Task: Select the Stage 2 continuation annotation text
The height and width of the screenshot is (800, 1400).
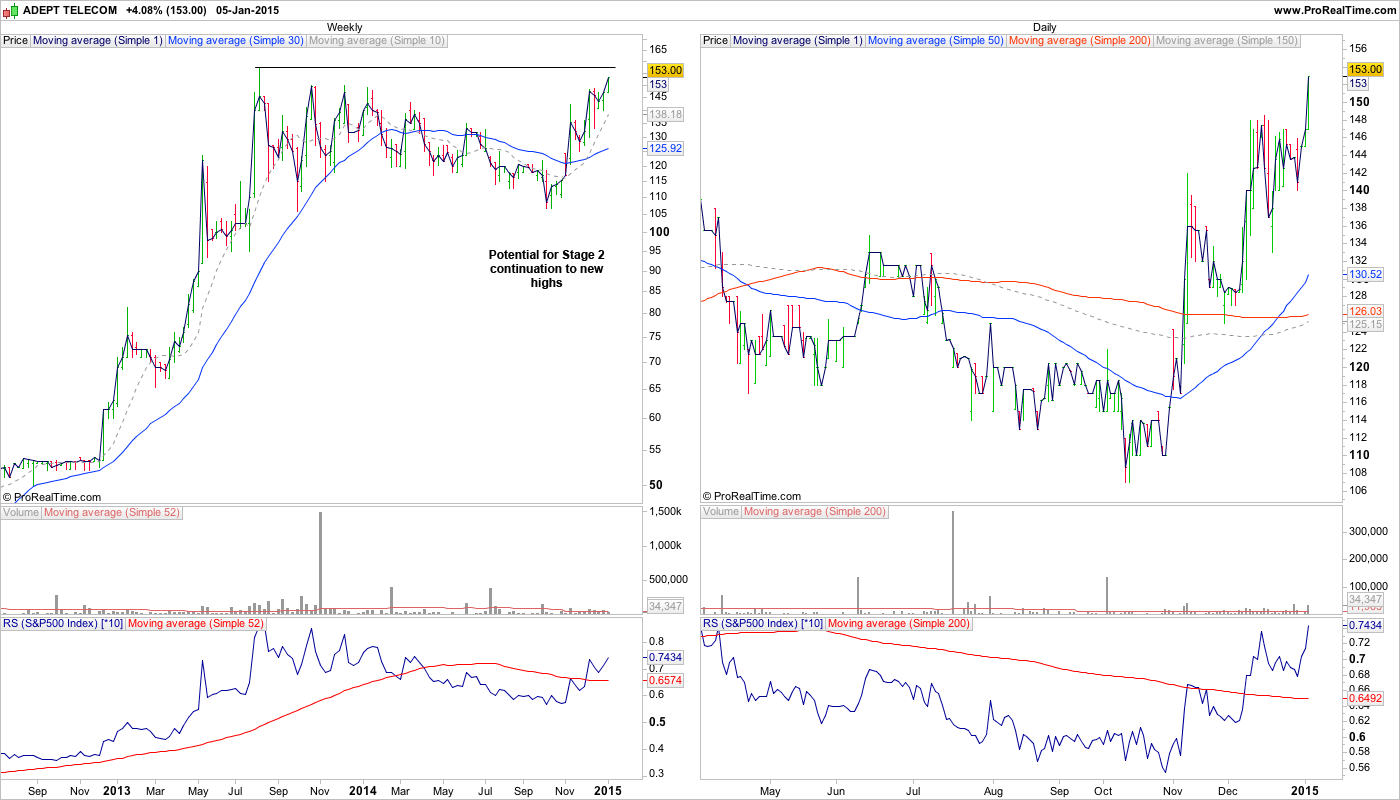Action: coord(546,268)
